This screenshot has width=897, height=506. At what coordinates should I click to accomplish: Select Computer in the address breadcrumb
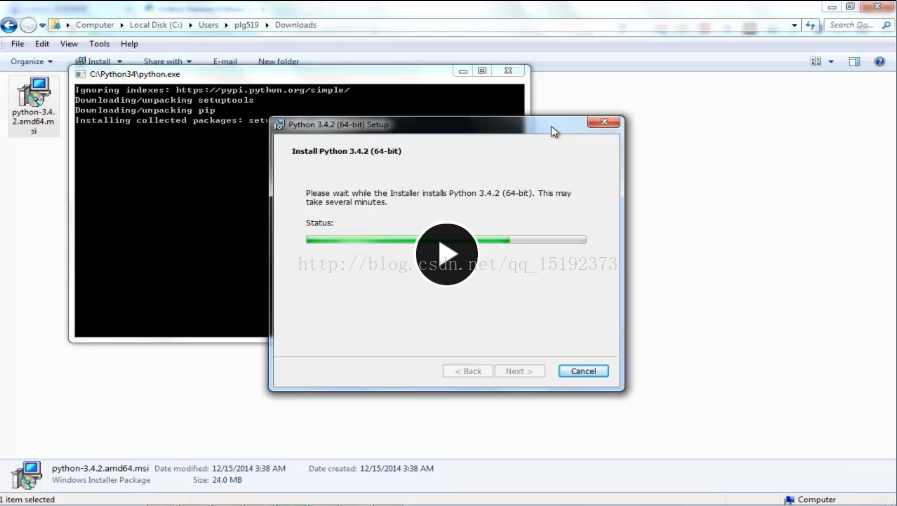click(x=94, y=25)
